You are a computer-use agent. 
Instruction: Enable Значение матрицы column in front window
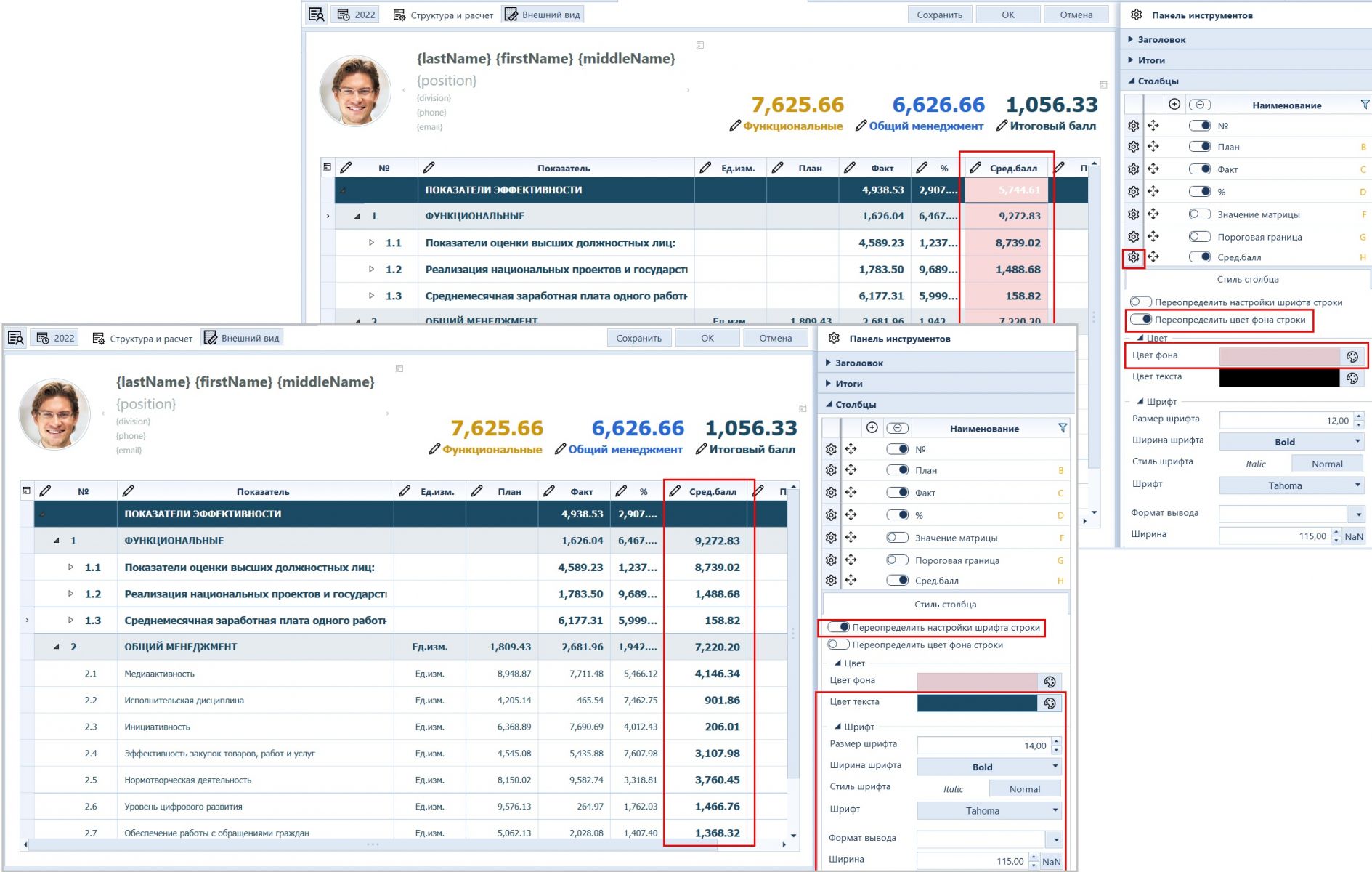click(x=898, y=538)
